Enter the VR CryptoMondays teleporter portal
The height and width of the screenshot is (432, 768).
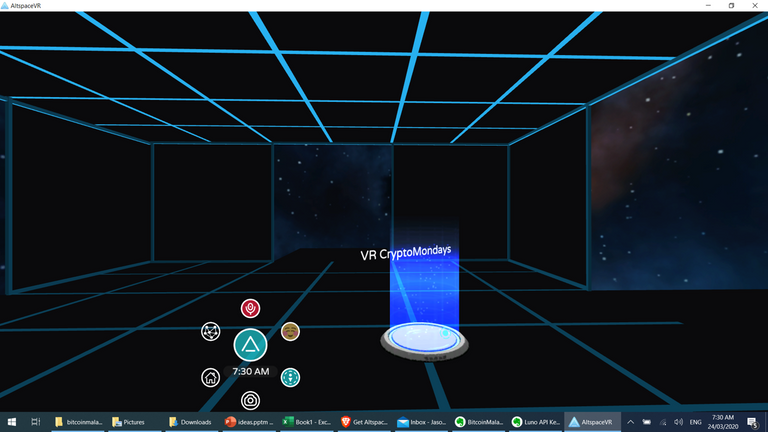424,339
